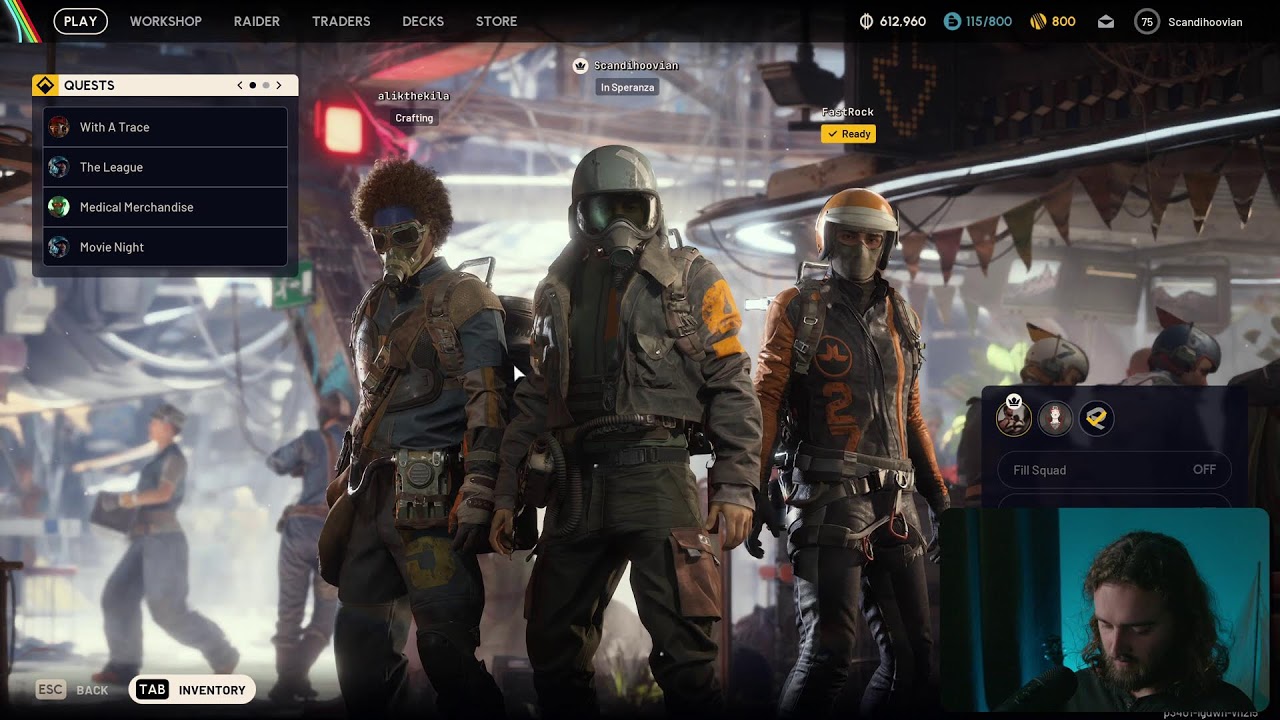The image size is (1280, 720).
Task: Select the first quests page dot
Action: tap(252, 85)
